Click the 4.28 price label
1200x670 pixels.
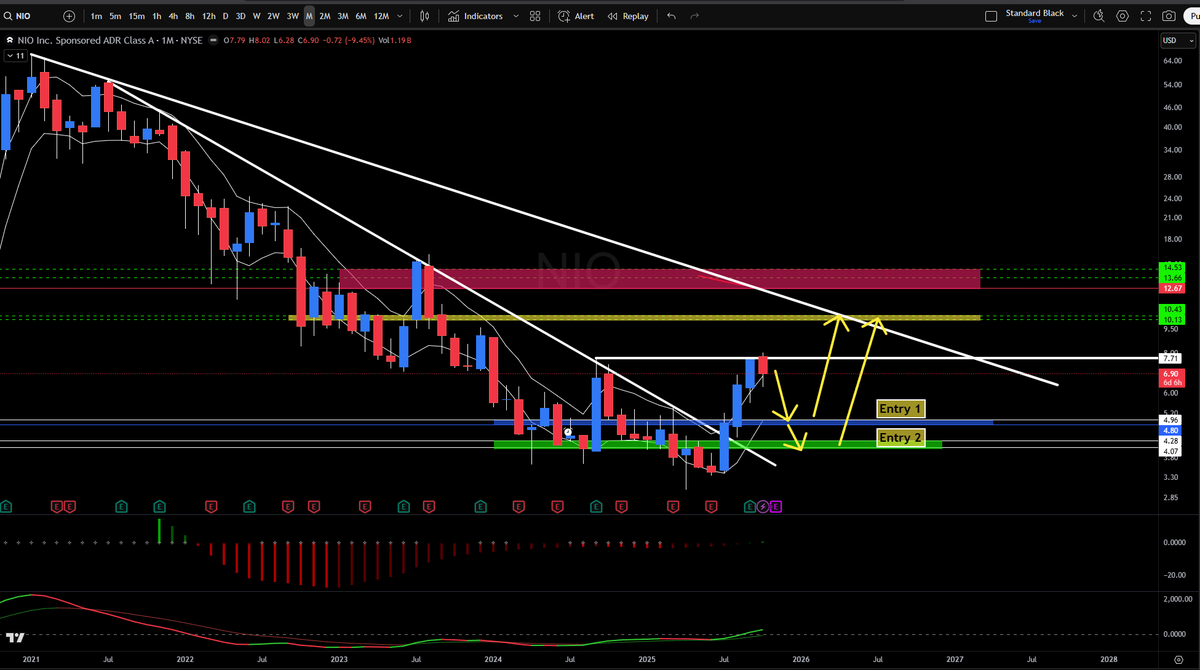(x=1169, y=440)
